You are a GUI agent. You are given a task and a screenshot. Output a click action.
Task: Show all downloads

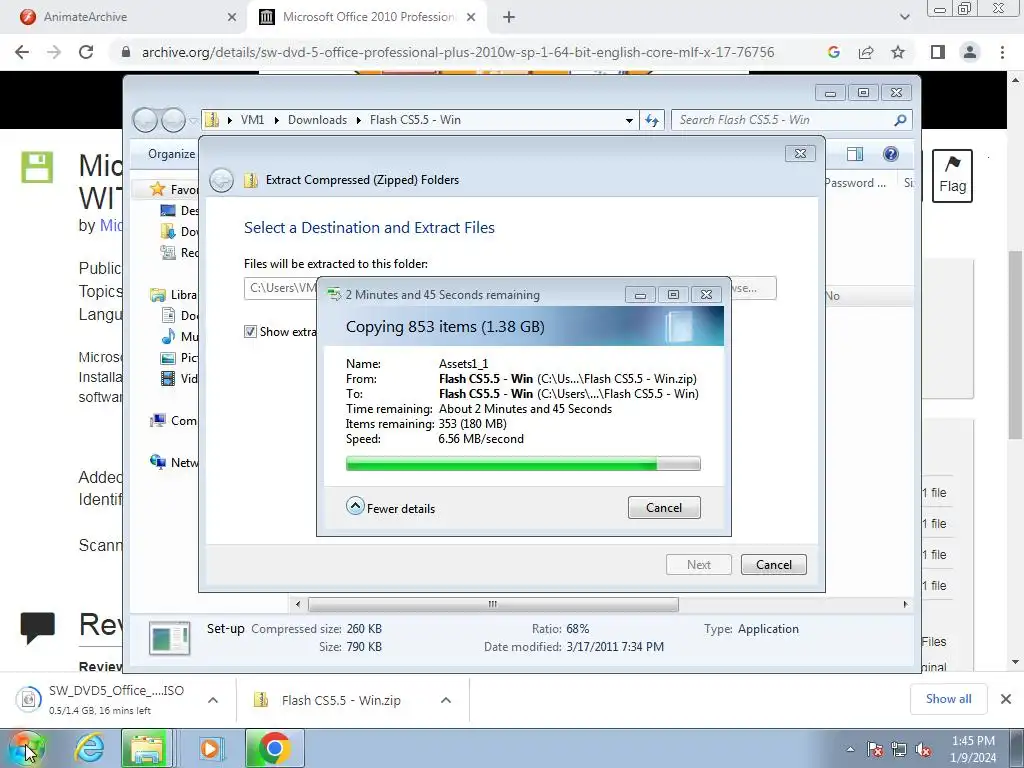(949, 699)
